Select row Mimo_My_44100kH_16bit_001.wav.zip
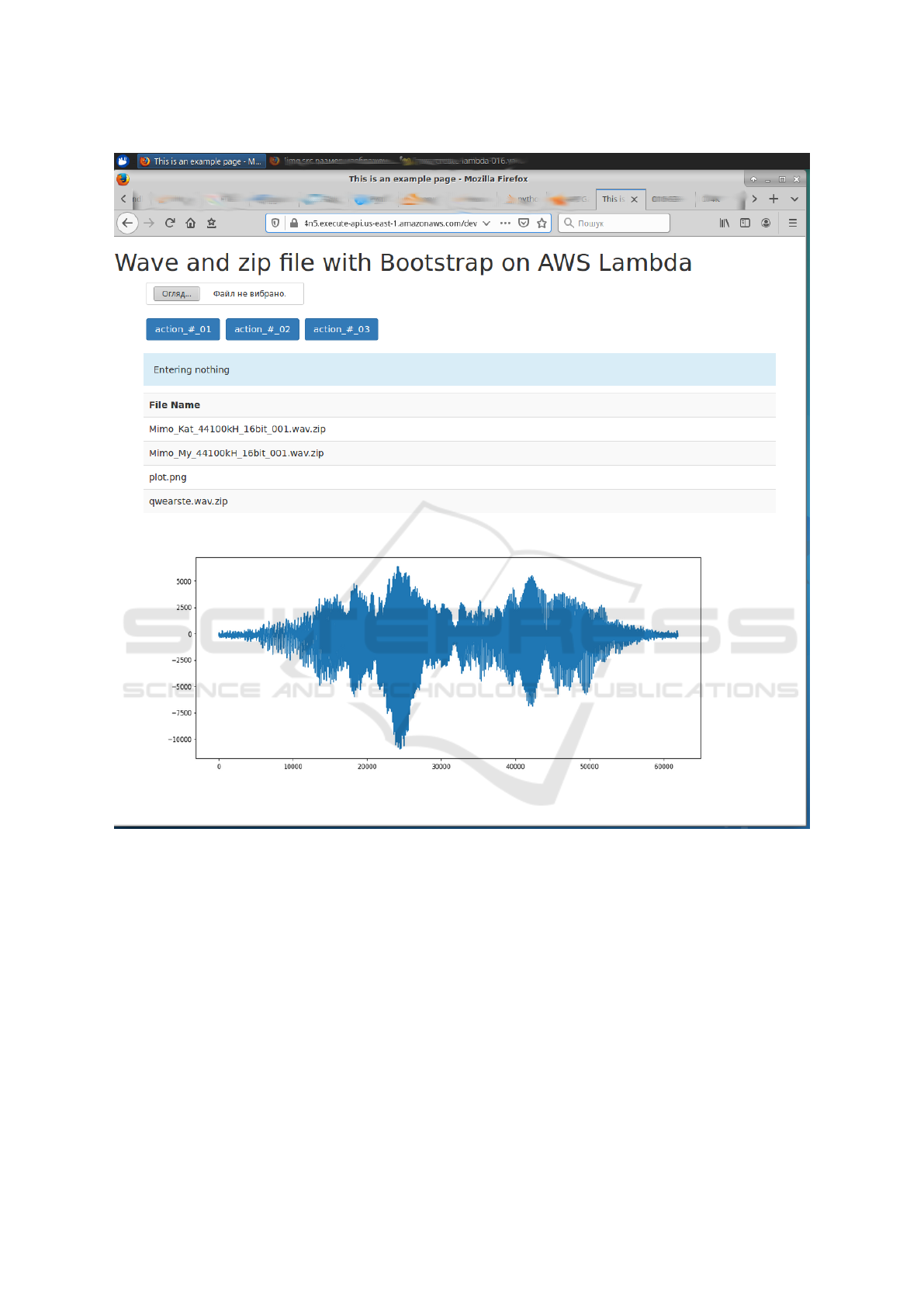Image resolution: width=924 pixels, height=1307 pixels. (x=459, y=453)
